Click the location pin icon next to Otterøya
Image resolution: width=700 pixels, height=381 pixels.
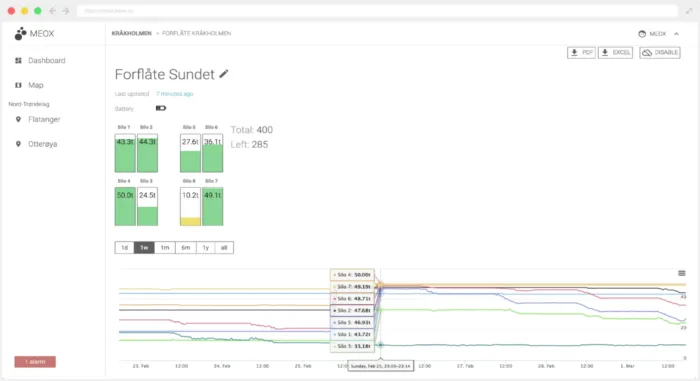pyautogui.click(x=18, y=144)
